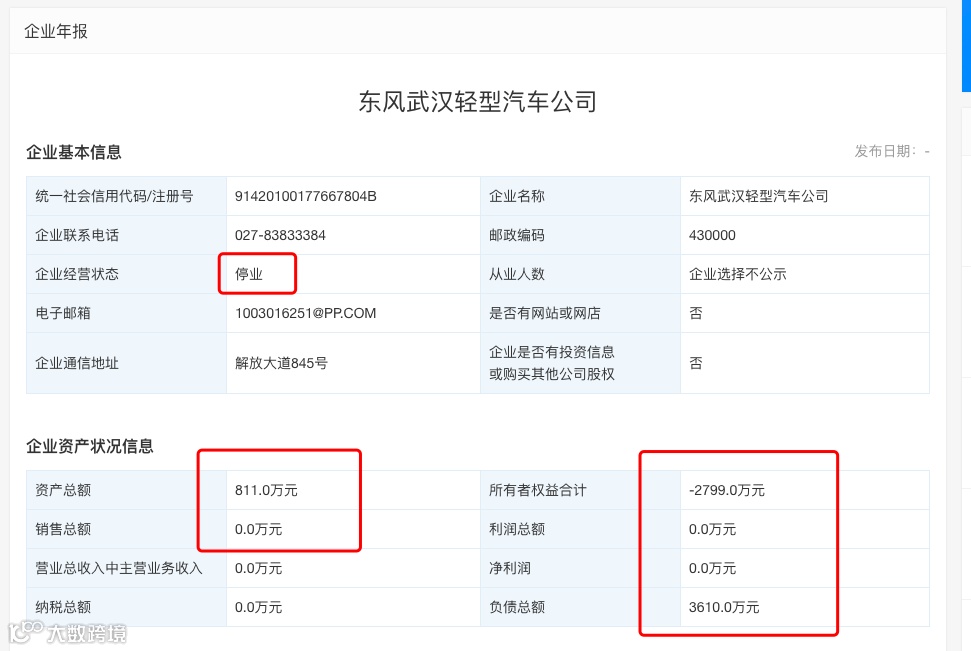
Task: Click the 销售总额 label cell
Action: click(x=126, y=530)
